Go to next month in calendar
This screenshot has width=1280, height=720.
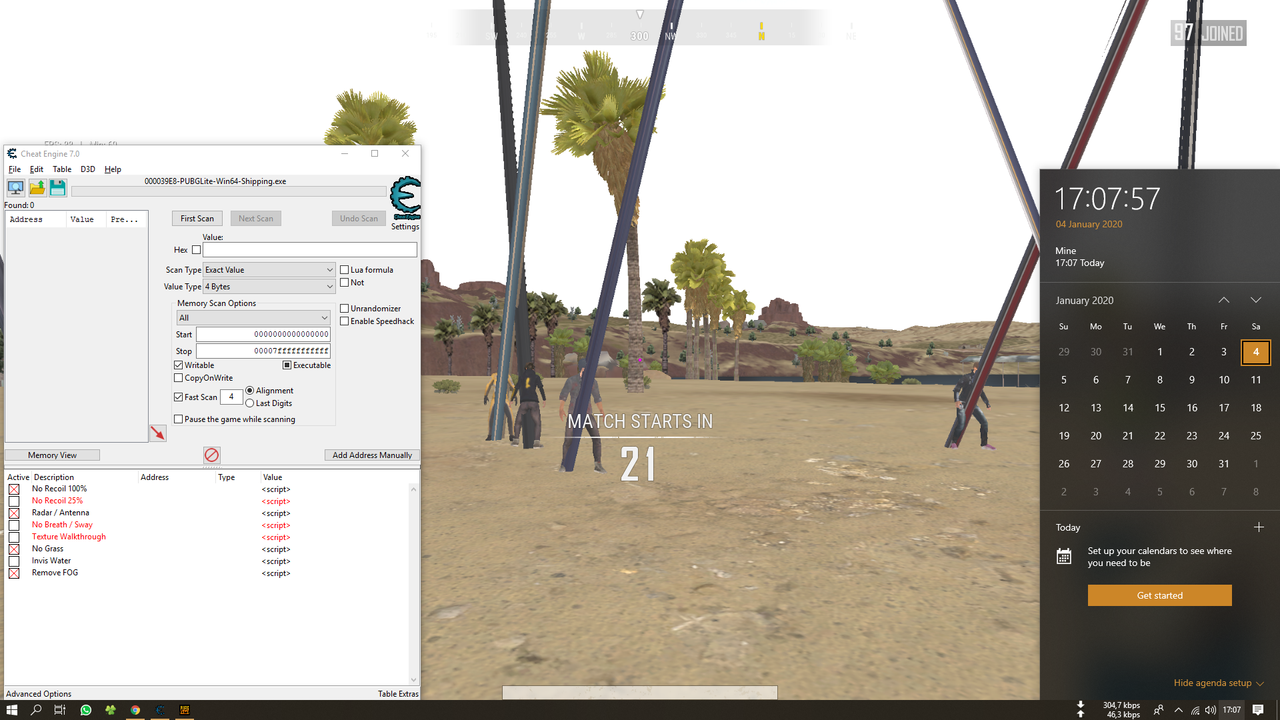pyautogui.click(x=1256, y=300)
